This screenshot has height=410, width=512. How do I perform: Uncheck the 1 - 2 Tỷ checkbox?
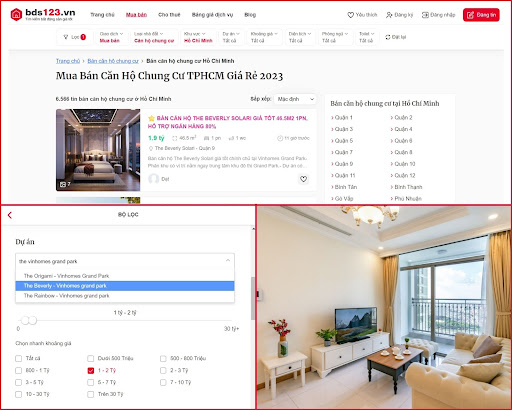tap(91, 370)
